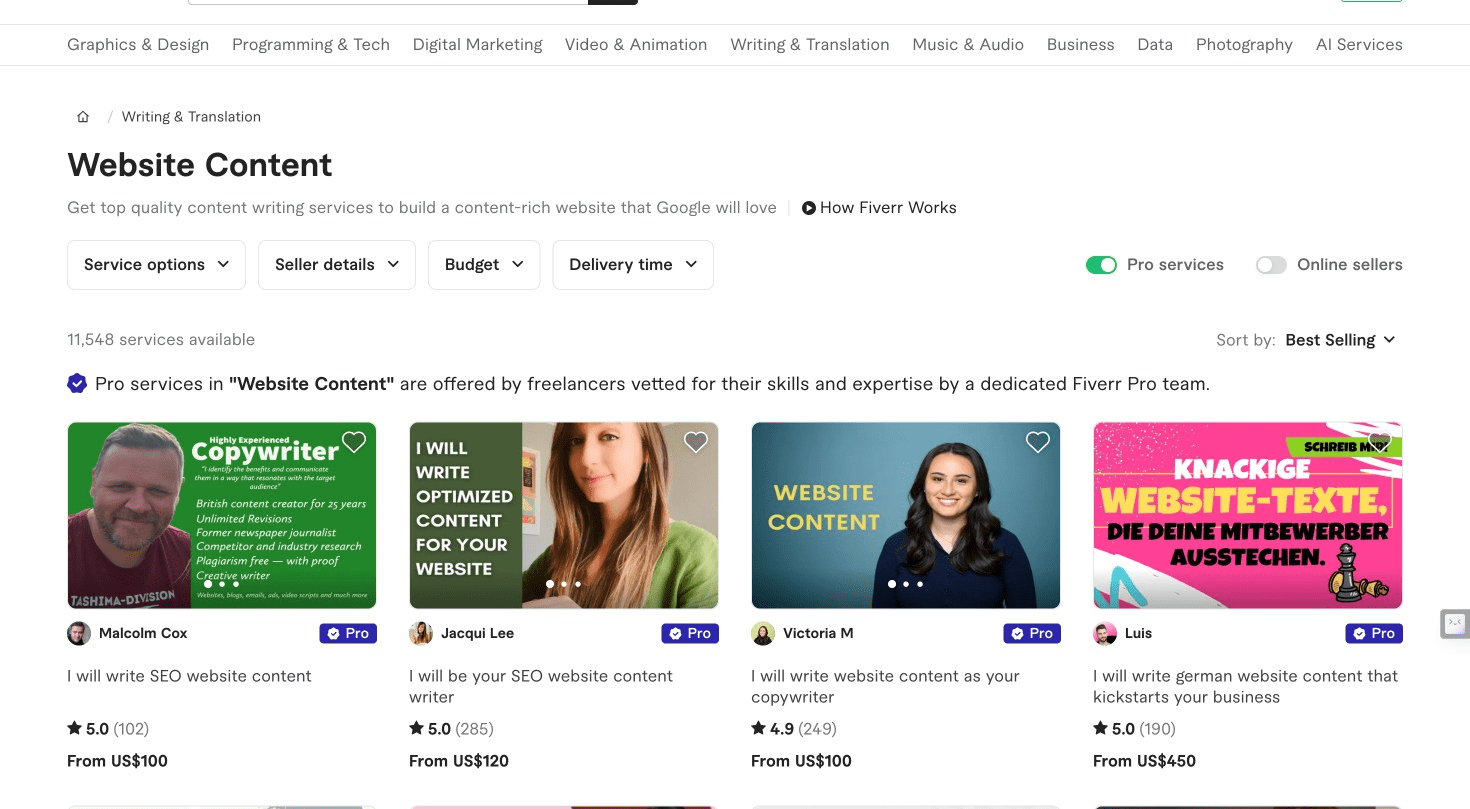Open 'write website content as your copywriter' gig

[x=885, y=687]
